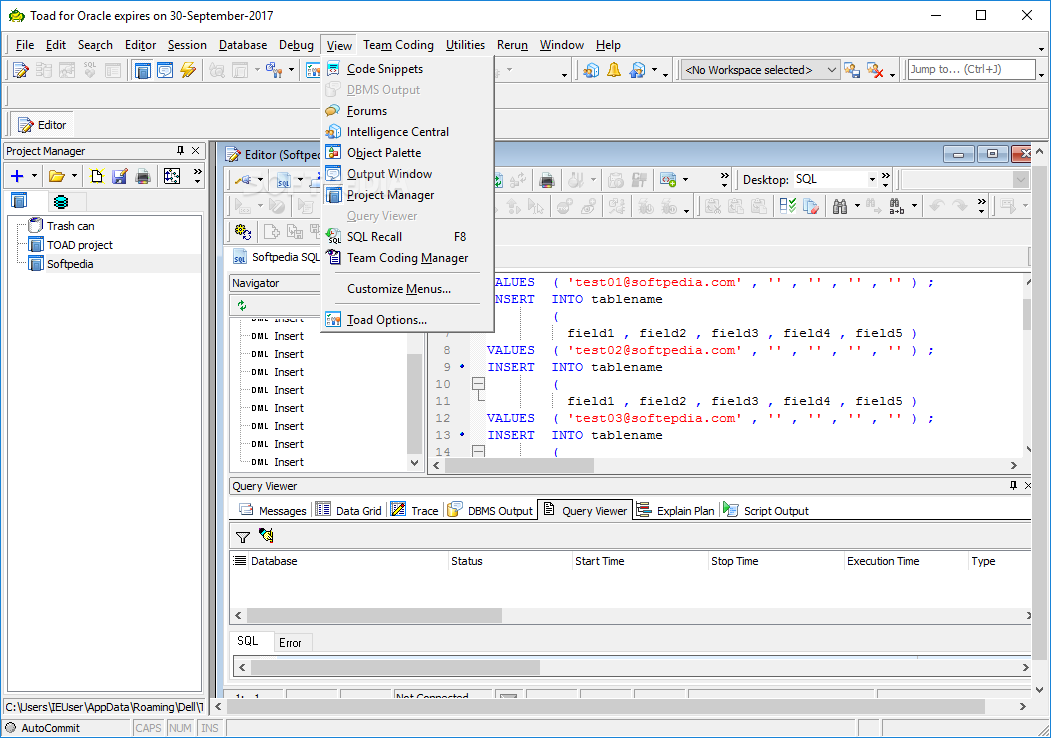This screenshot has width=1051, height=738.
Task: Click the Jump to search field
Action: (971, 69)
